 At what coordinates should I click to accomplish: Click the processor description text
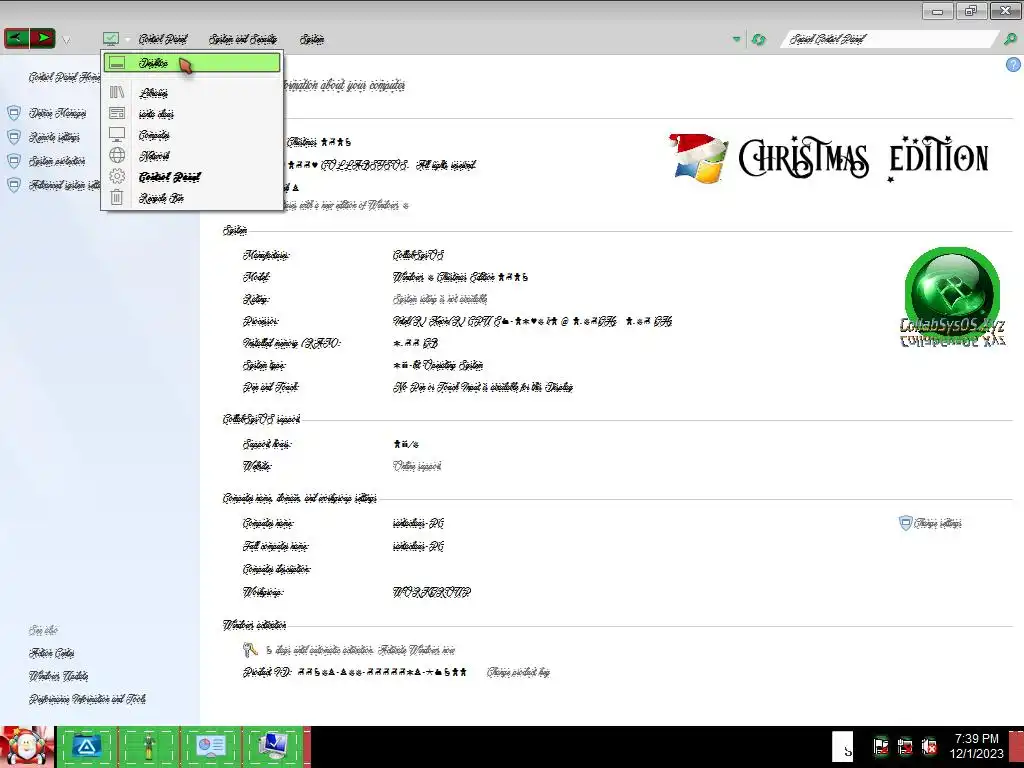coord(532,321)
